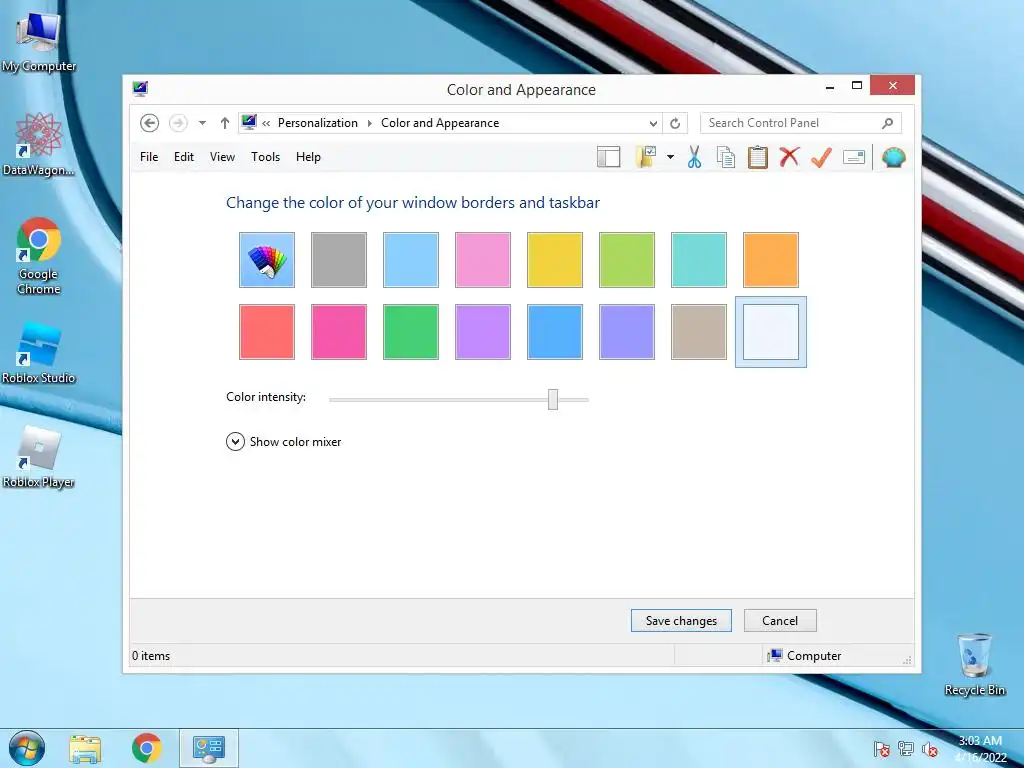Launch Google Chrome from the taskbar
Viewport: 1024px width, 768px height.
coord(147,748)
